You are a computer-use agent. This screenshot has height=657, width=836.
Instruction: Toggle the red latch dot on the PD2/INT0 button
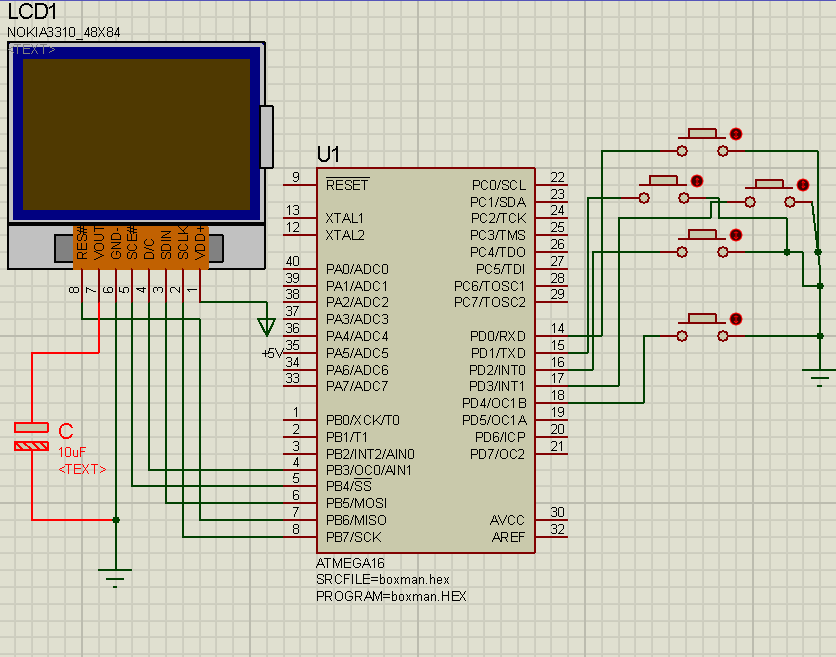pyautogui.click(x=736, y=235)
